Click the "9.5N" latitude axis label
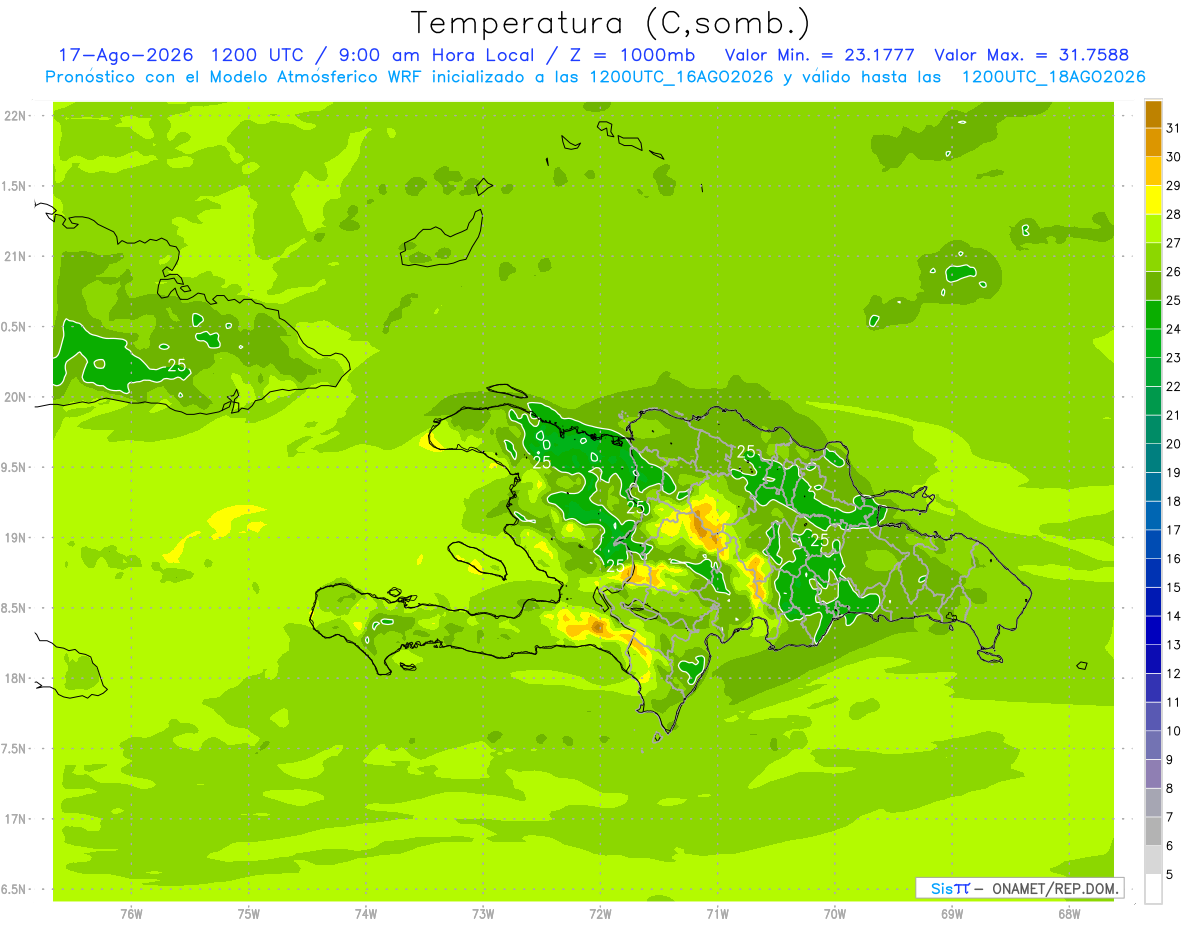 coord(15,467)
